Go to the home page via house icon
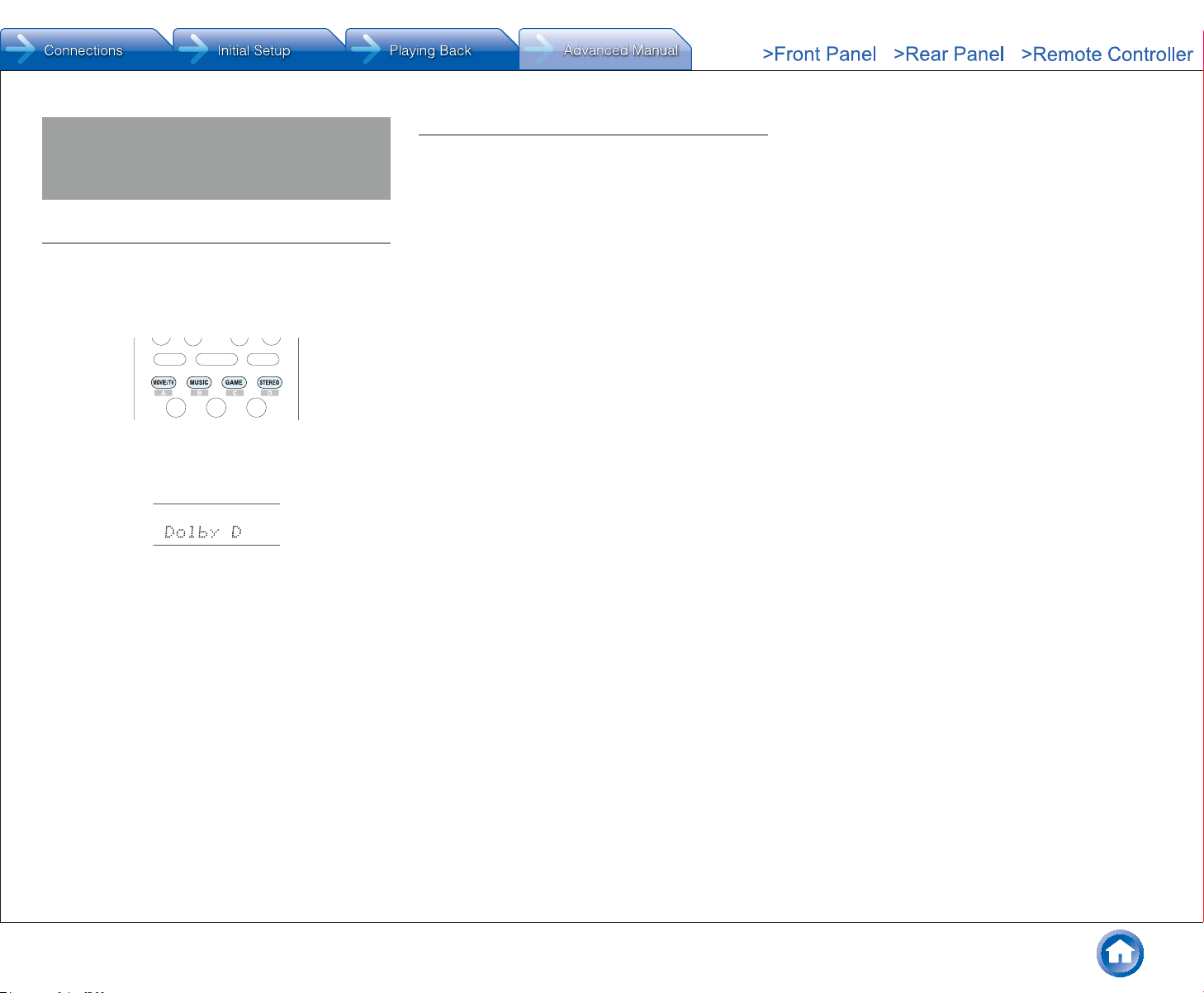The image size is (1204, 993). (1120, 953)
